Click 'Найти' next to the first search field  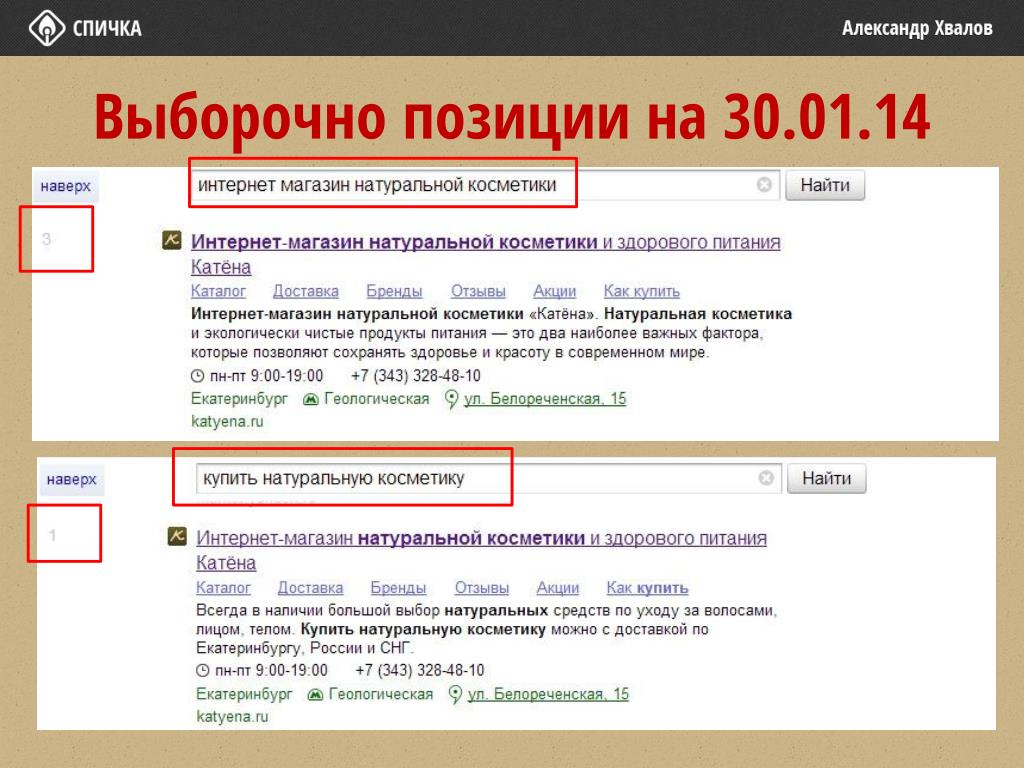click(825, 185)
